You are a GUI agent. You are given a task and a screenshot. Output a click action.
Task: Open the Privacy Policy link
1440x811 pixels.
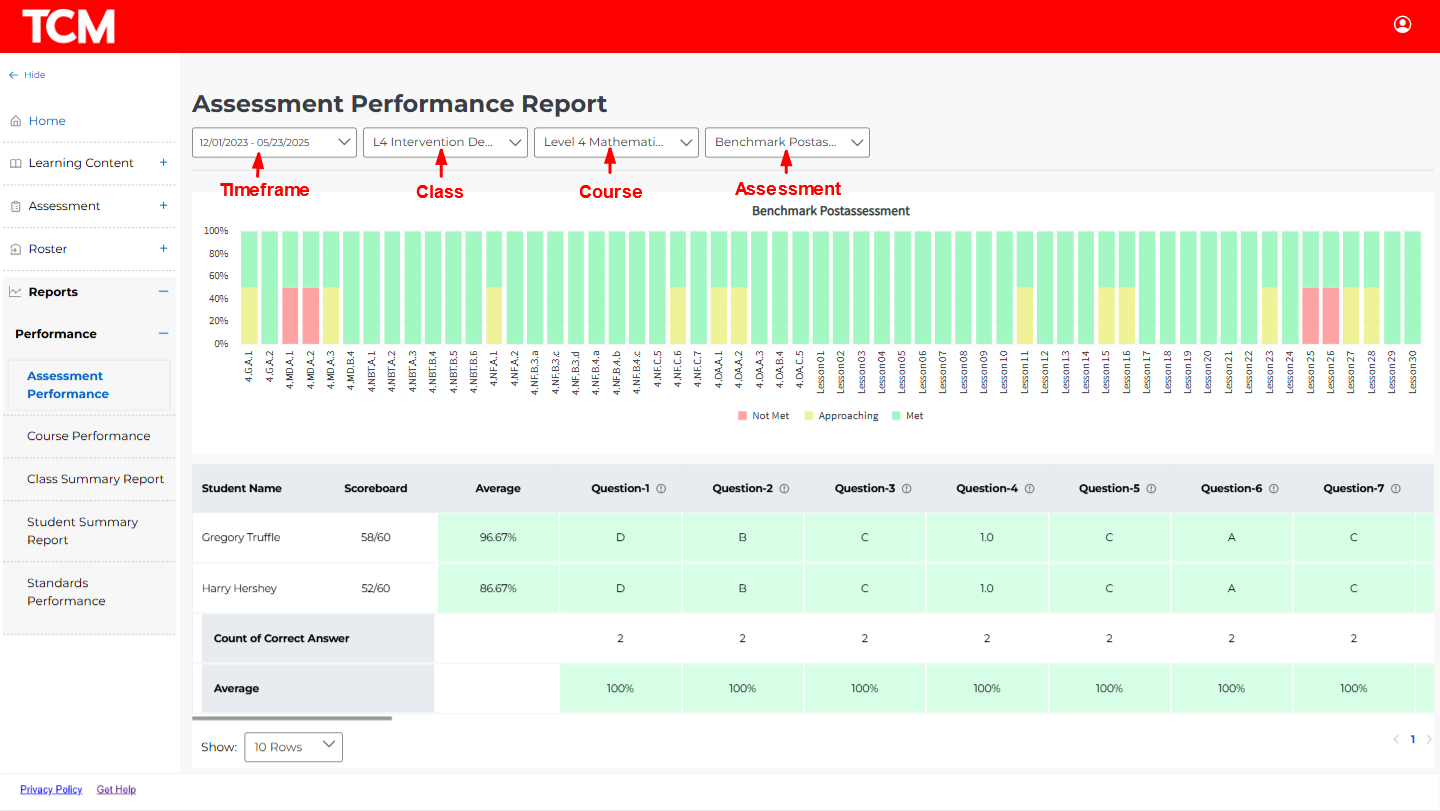point(51,790)
